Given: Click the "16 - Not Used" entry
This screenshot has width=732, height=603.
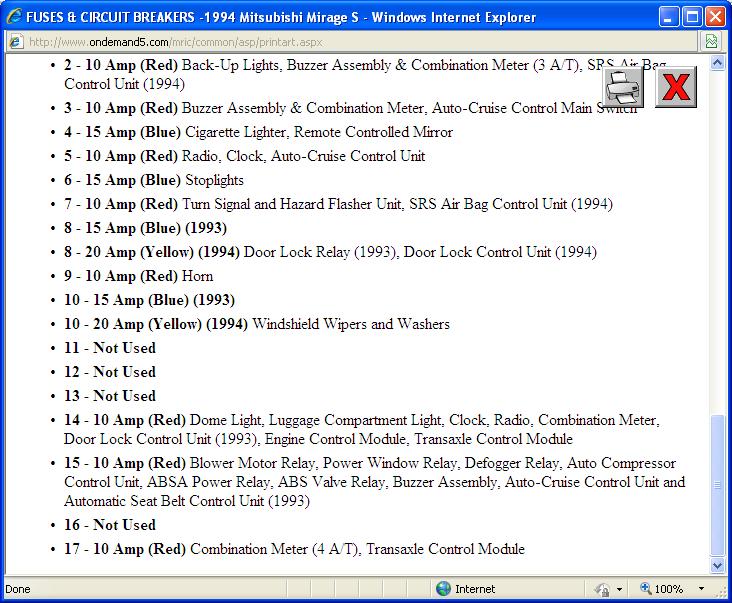Looking at the screenshot, I should pyautogui.click(x=110, y=525).
